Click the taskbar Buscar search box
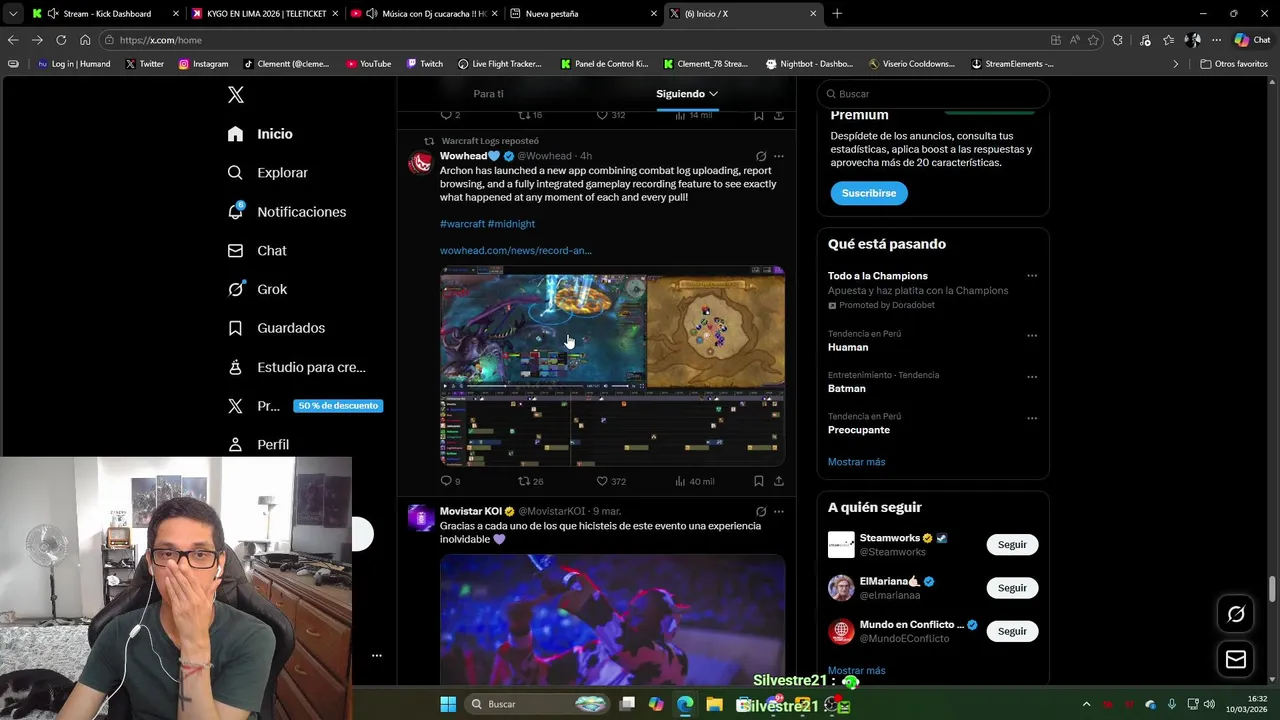The image size is (1280, 720). [538, 704]
